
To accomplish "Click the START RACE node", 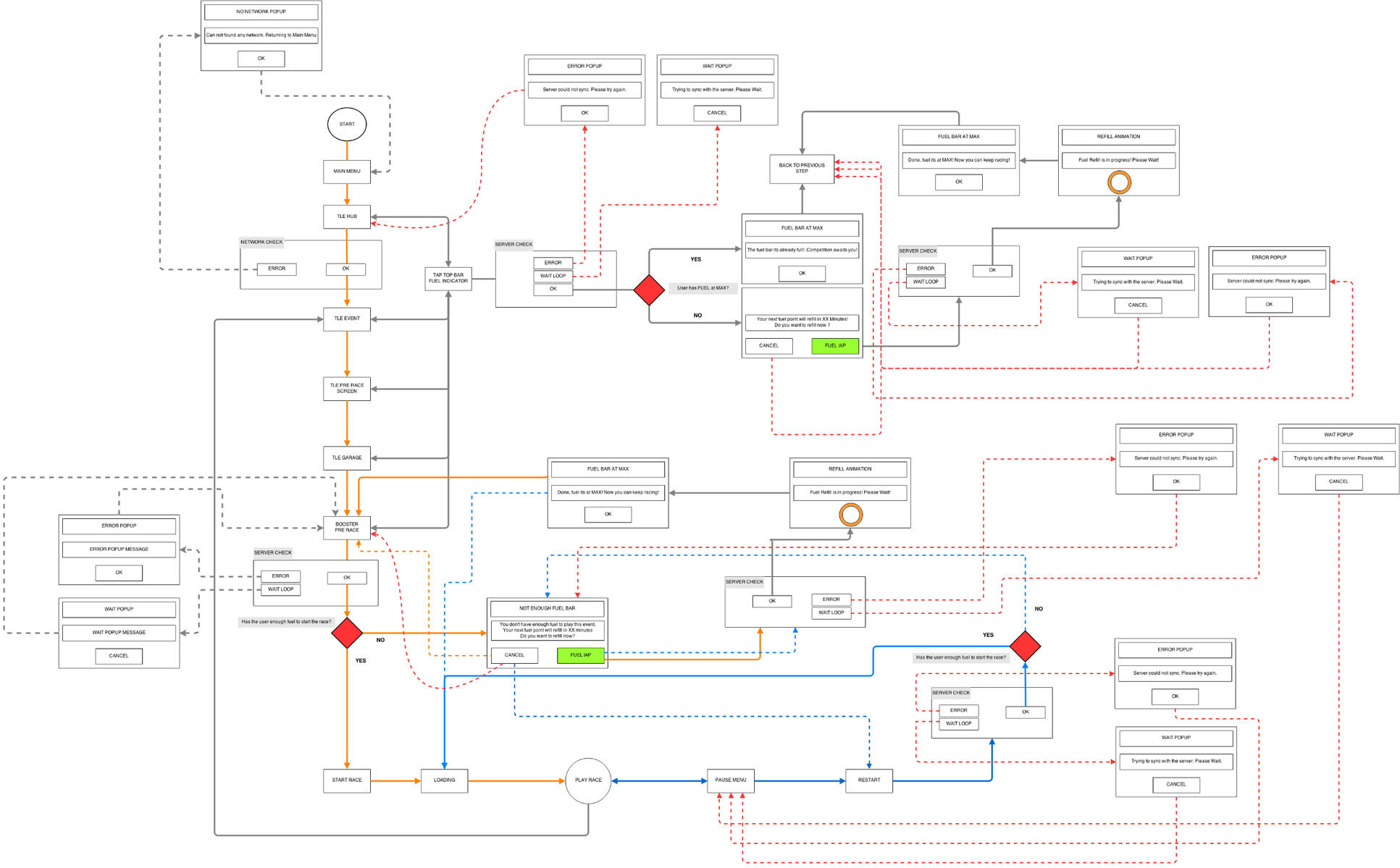I will click(346, 780).
